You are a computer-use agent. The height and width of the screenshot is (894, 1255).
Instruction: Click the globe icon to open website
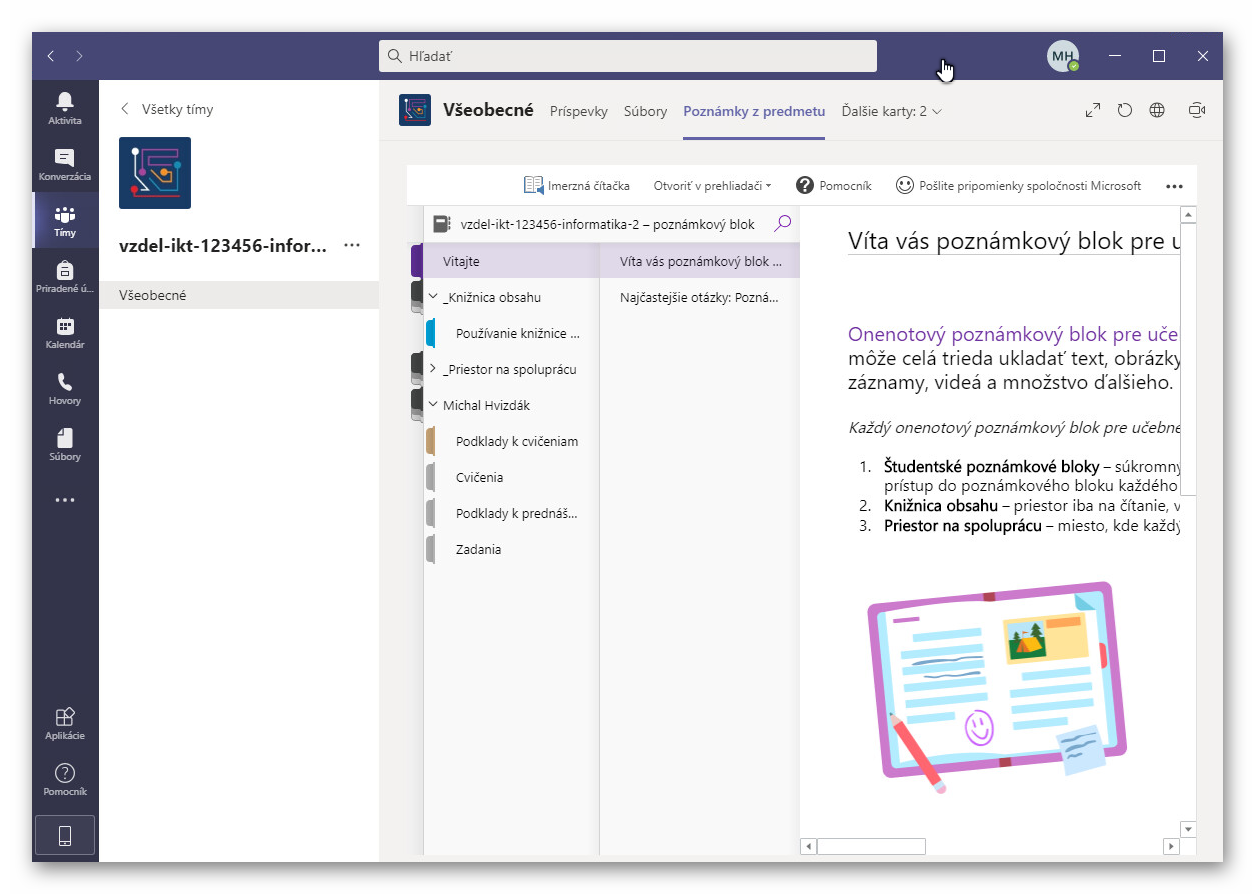[x=1157, y=111]
